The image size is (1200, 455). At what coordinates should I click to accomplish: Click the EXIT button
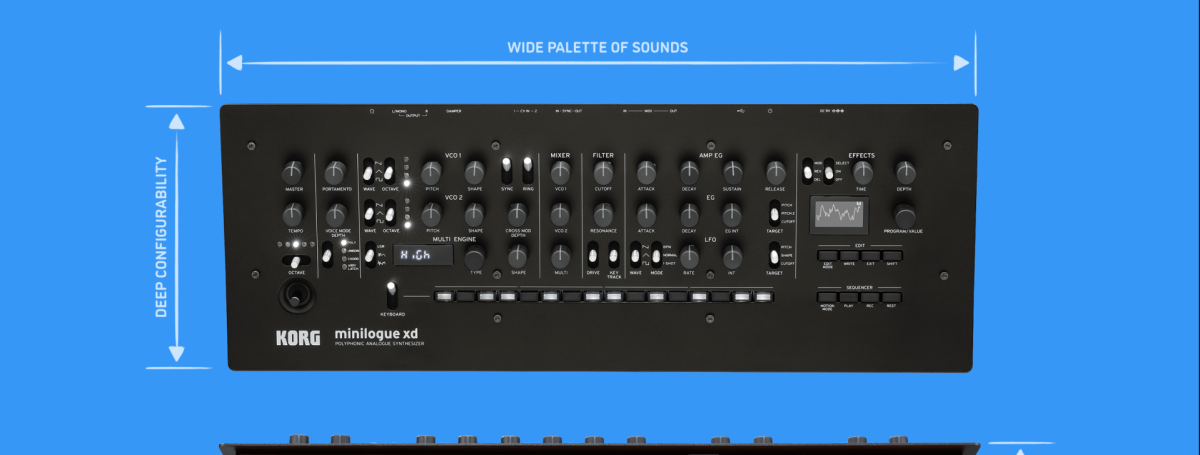pos(870,254)
